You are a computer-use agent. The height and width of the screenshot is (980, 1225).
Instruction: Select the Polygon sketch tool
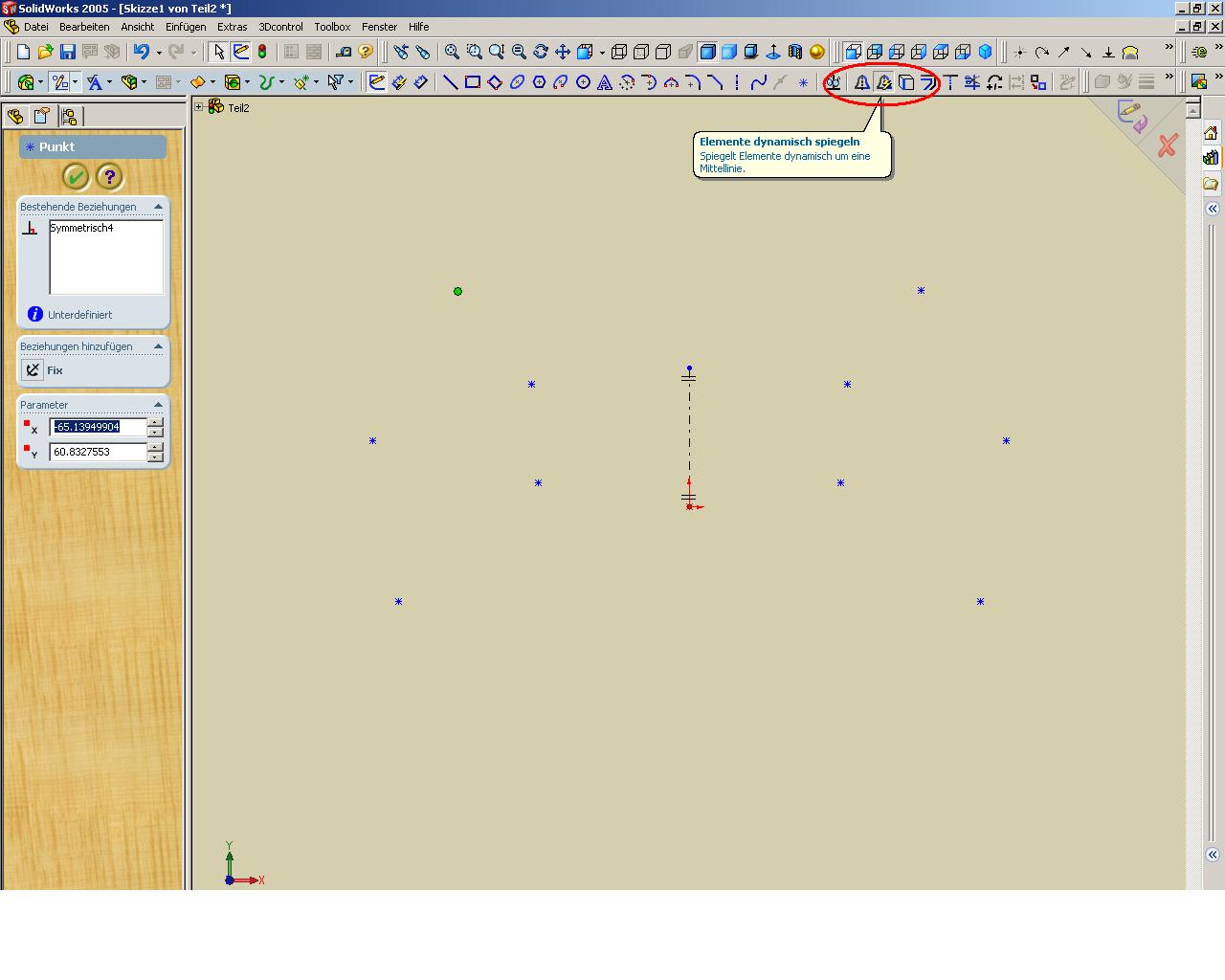coord(539,82)
